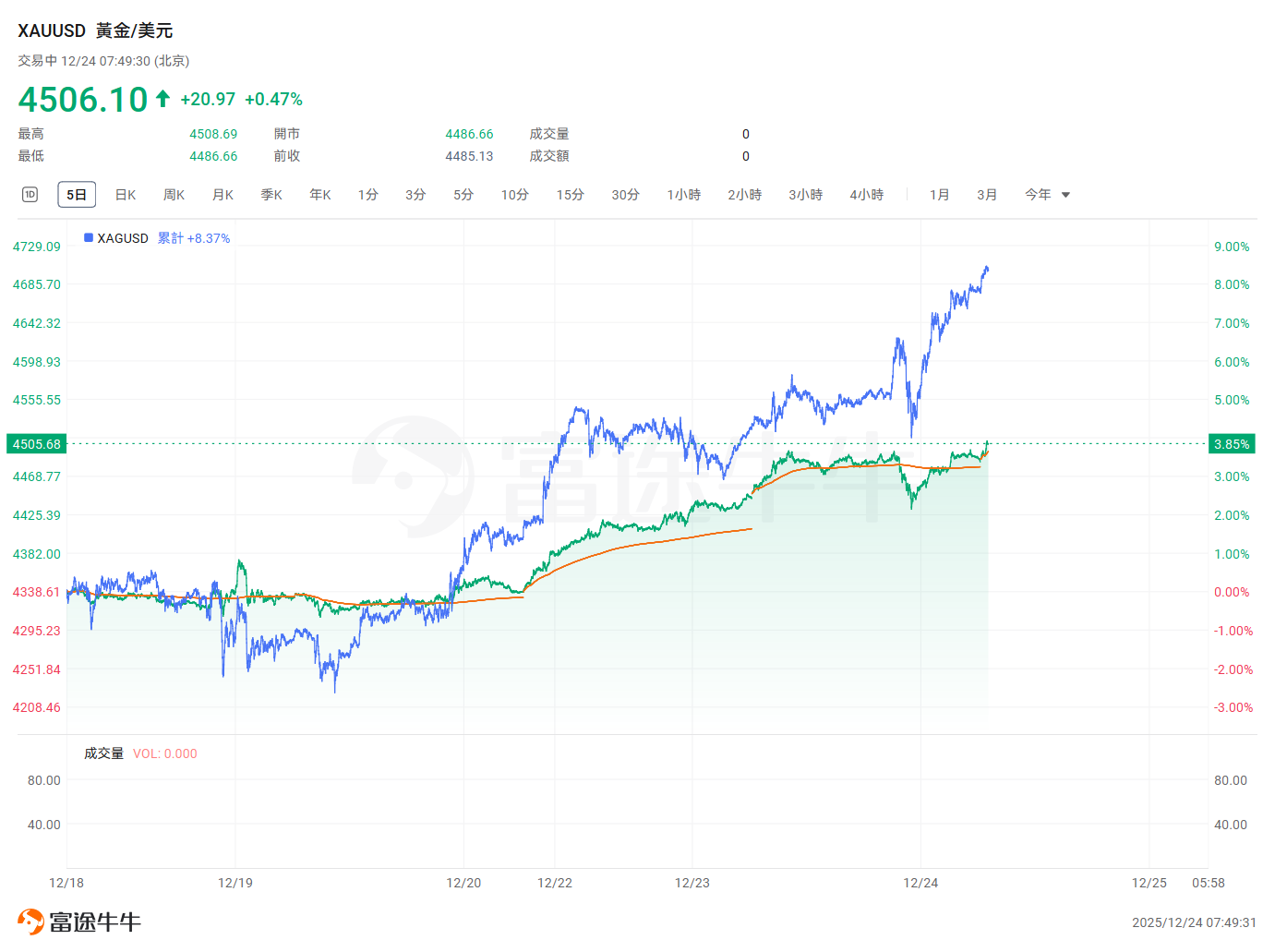
Task: Switch to 日K daily candlestick view
Action: click(x=126, y=195)
